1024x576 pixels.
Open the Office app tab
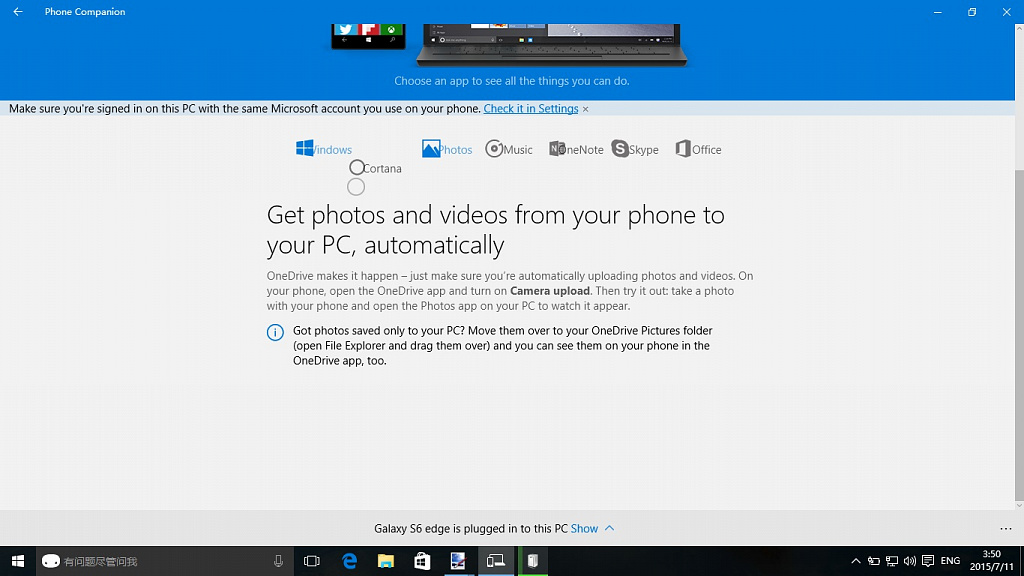[698, 149]
